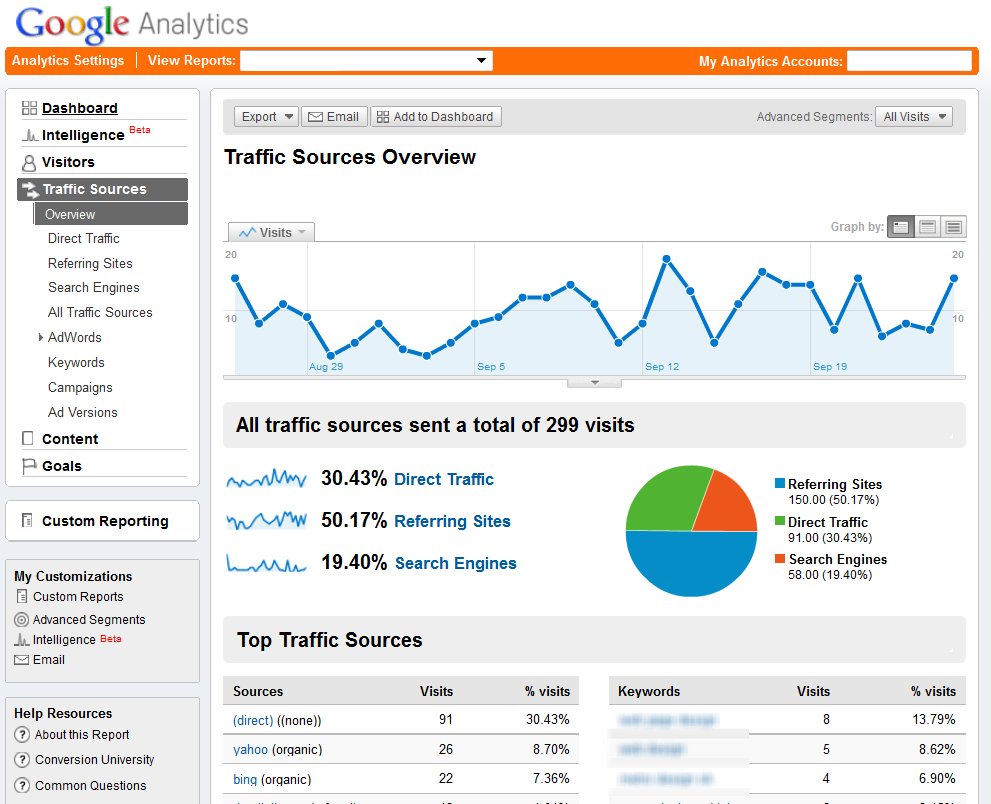The height and width of the screenshot is (804, 991).
Task: Set graph by day view
Action: [901, 227]
